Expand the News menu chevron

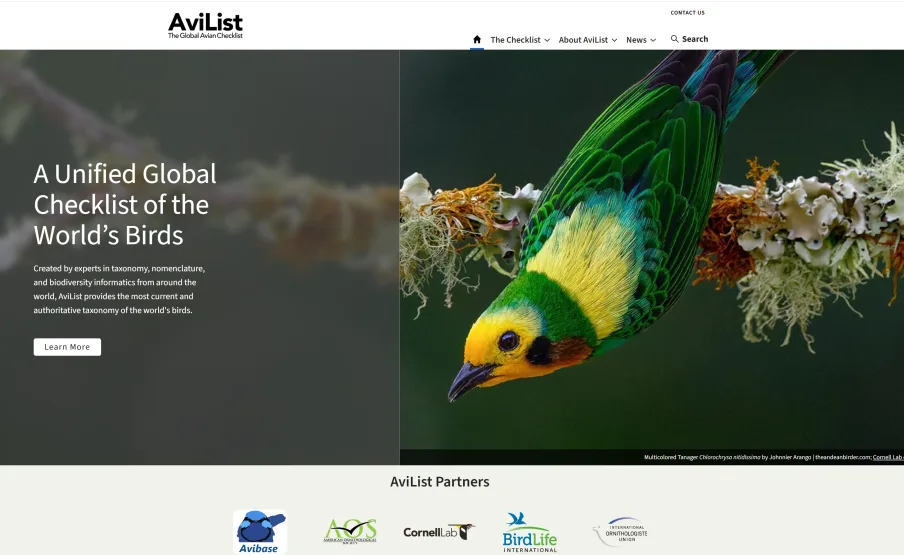653,40
